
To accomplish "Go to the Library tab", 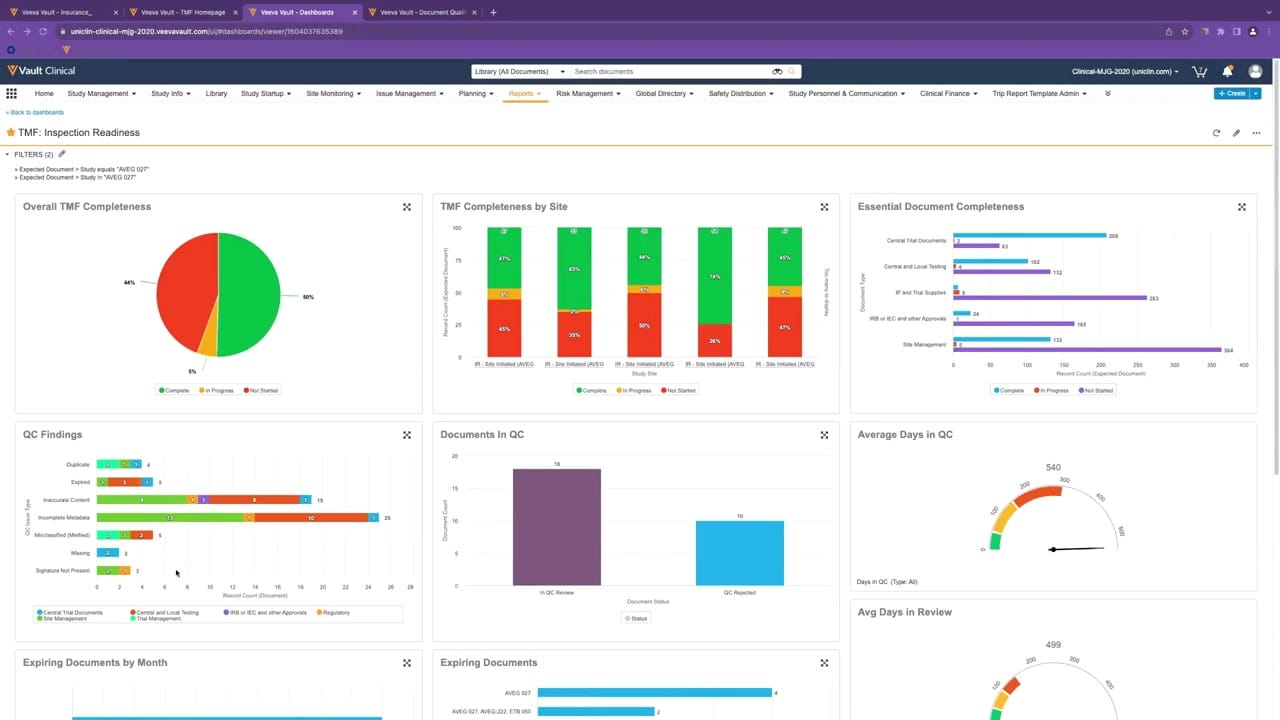I will (216, 93).
